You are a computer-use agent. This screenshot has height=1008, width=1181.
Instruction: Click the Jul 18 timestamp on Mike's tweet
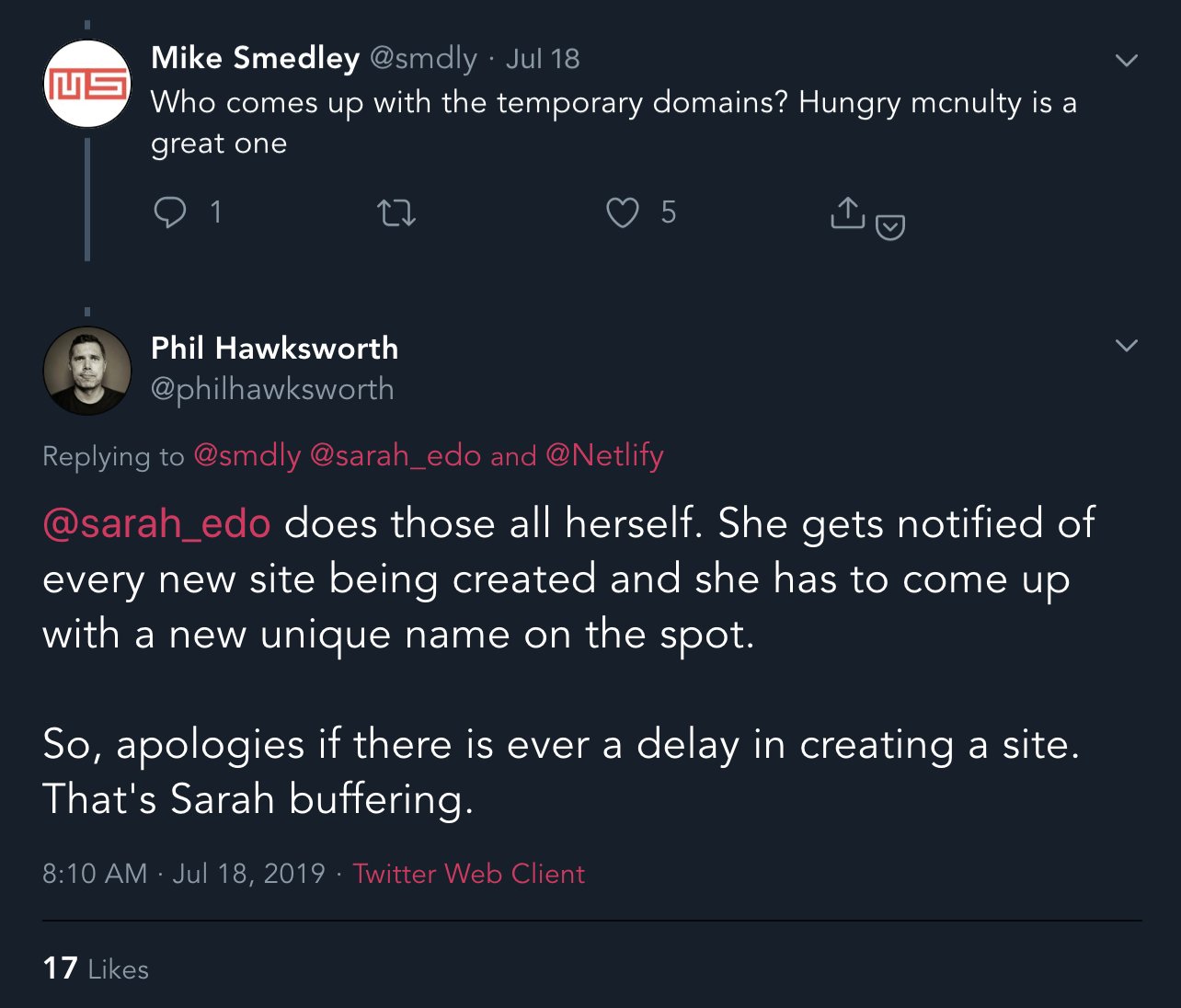click(542, 57)
